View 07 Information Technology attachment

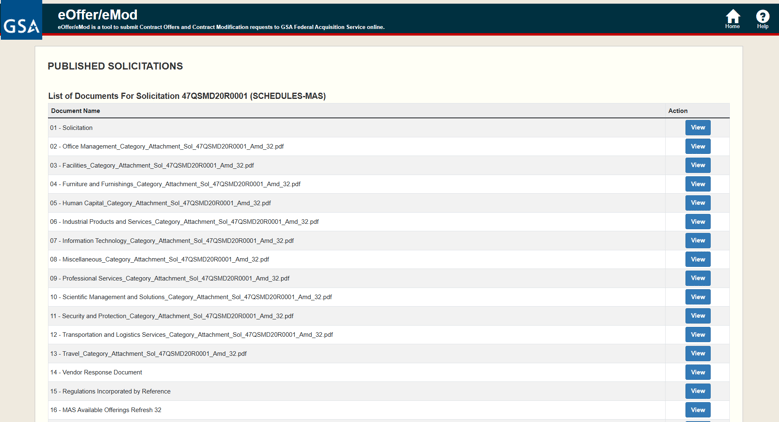point(698,241)
